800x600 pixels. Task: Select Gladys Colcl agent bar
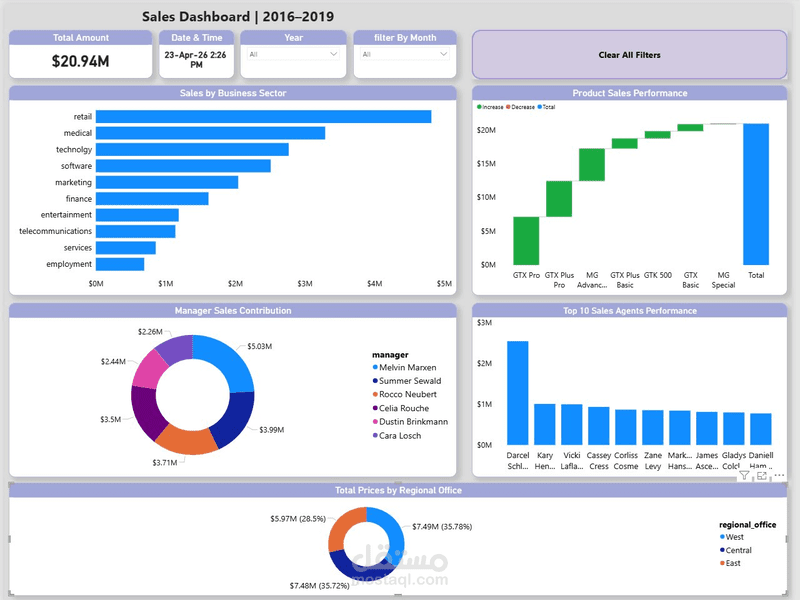coord(734,429)
